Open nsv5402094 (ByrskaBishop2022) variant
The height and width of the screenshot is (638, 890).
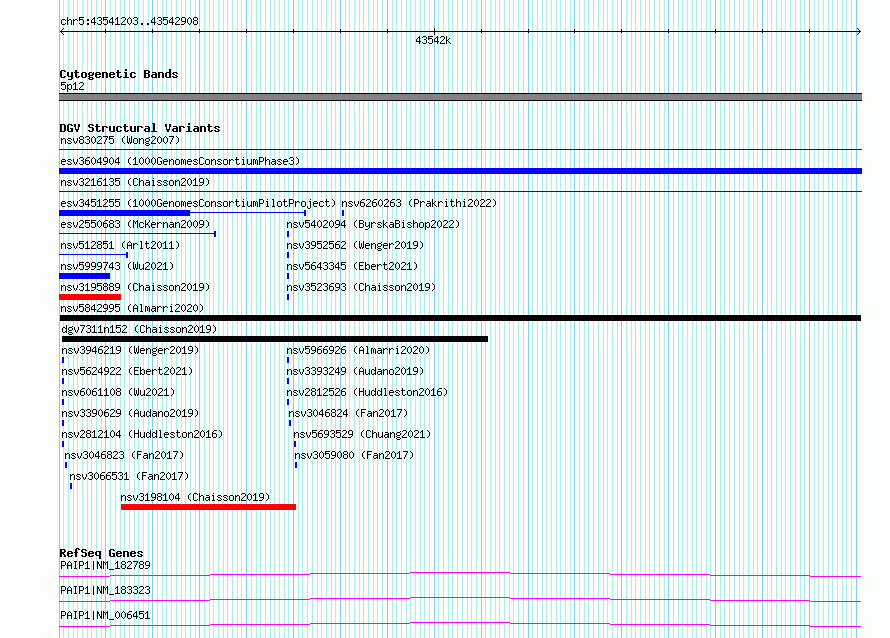(x=373, y=224)
